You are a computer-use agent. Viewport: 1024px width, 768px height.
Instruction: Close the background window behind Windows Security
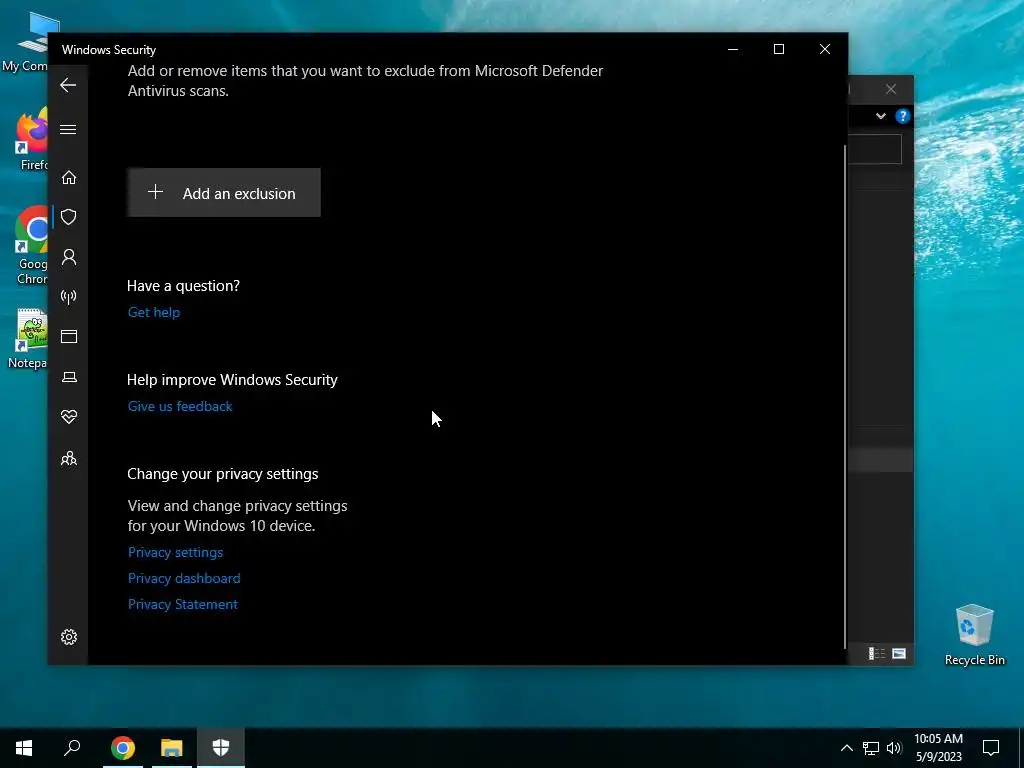891,89
